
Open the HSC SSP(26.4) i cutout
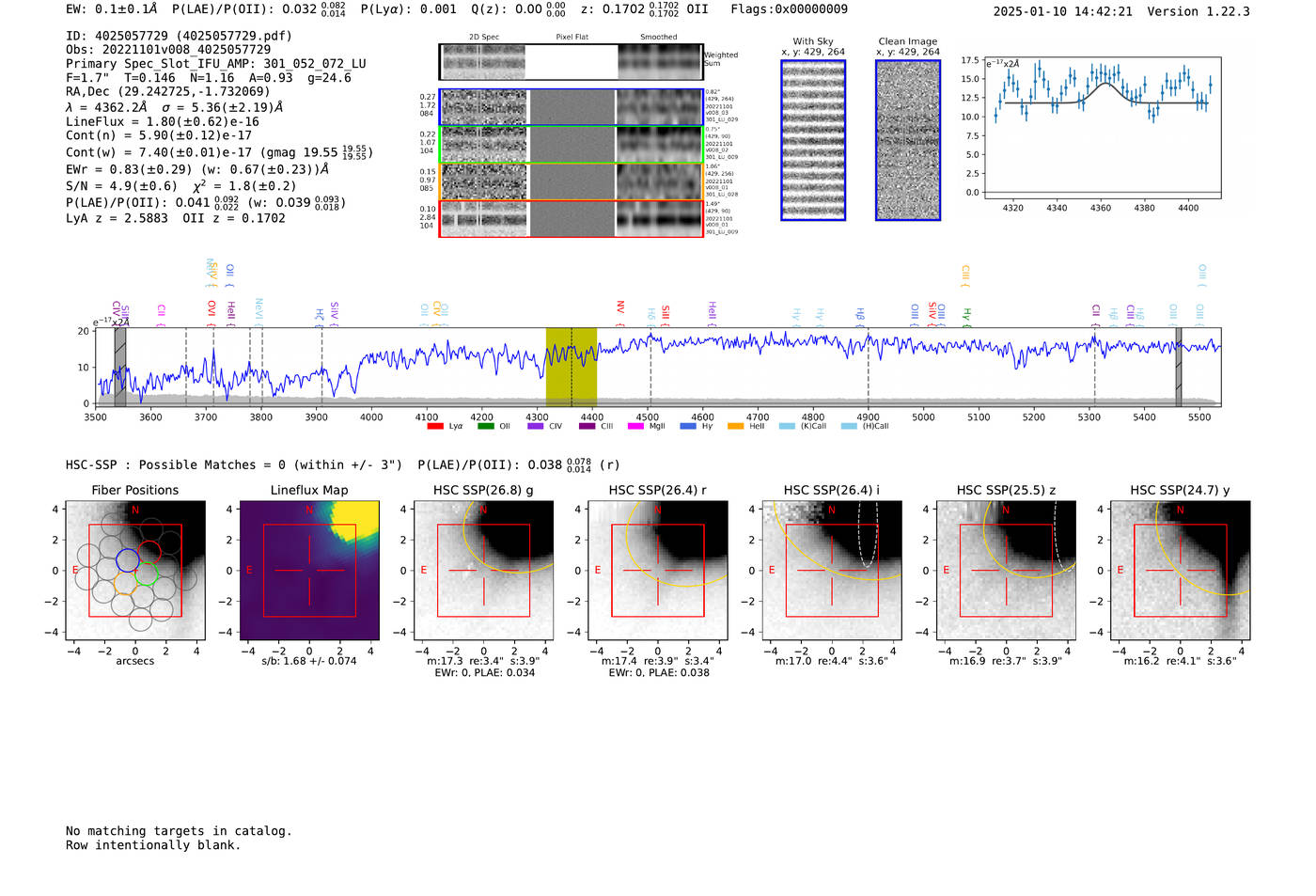pos(832,571)
